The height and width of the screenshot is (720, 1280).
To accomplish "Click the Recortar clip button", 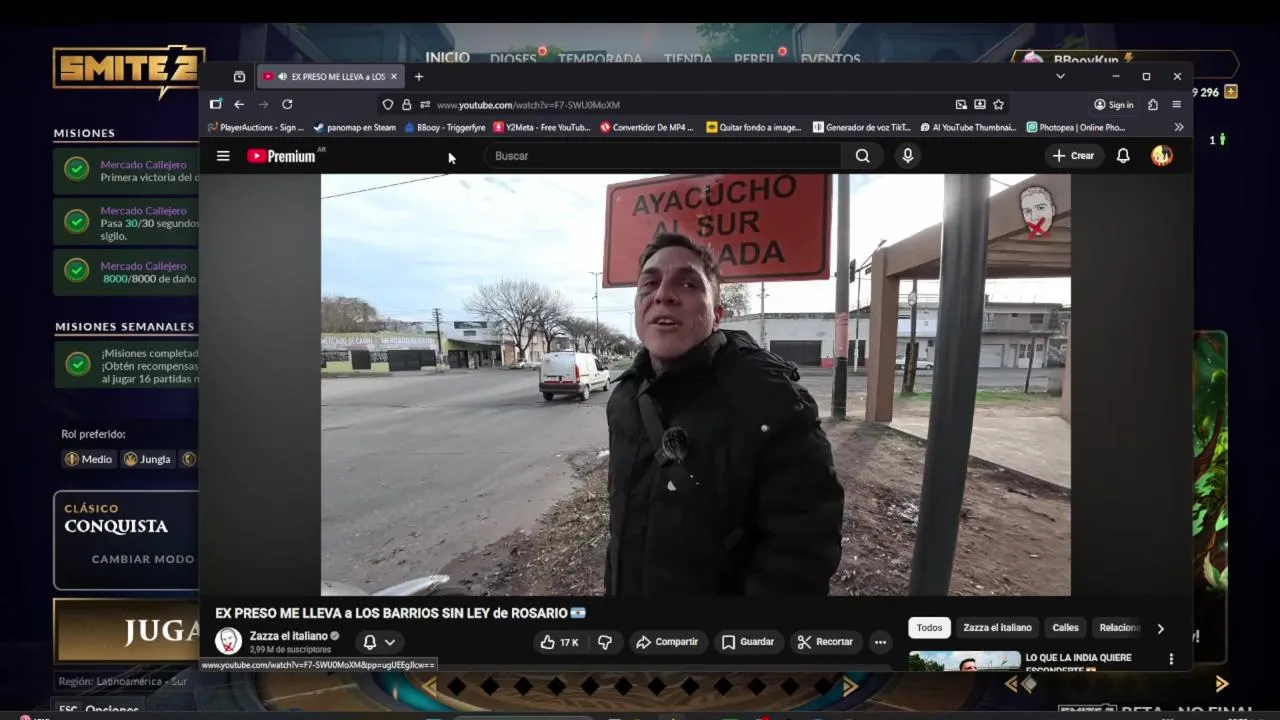I will pos(825,642).
